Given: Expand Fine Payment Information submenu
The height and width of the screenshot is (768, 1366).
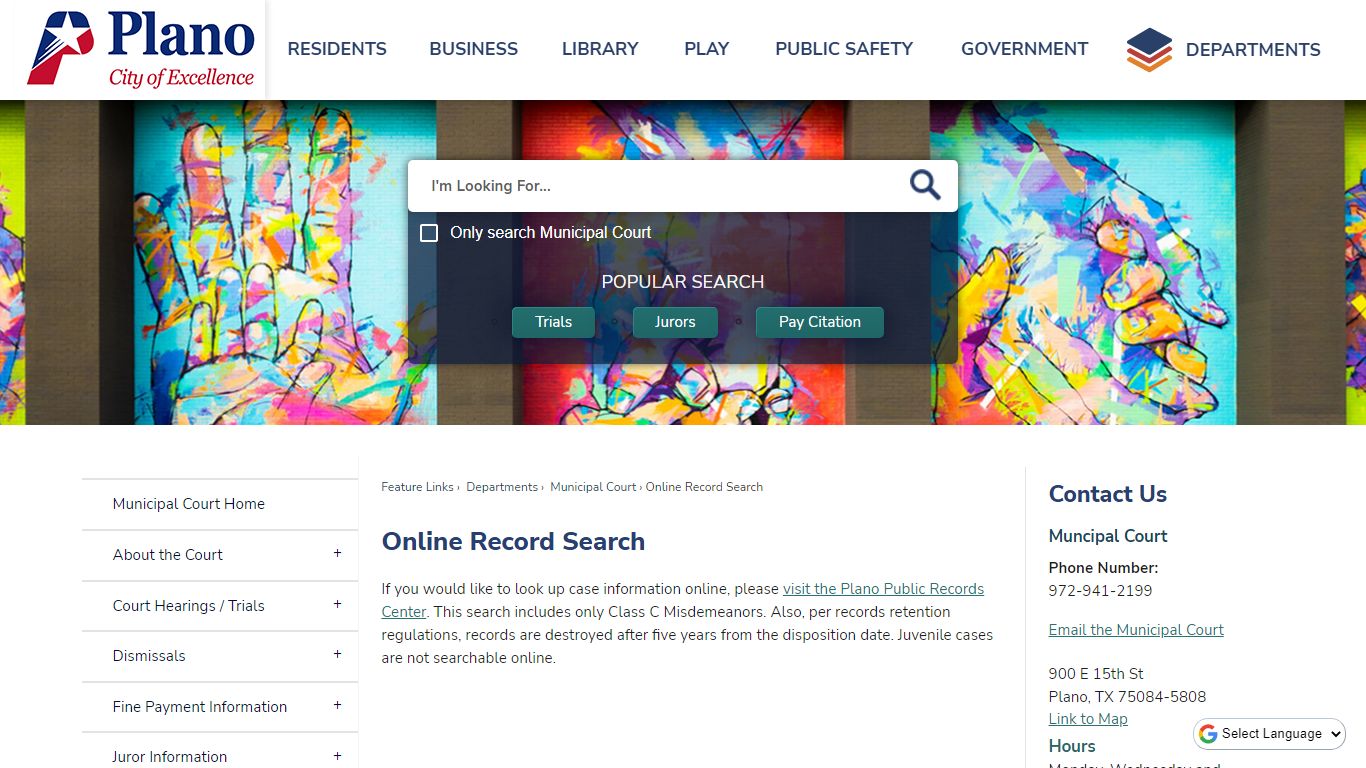Looking at the screenshot, I should [337, 706].
